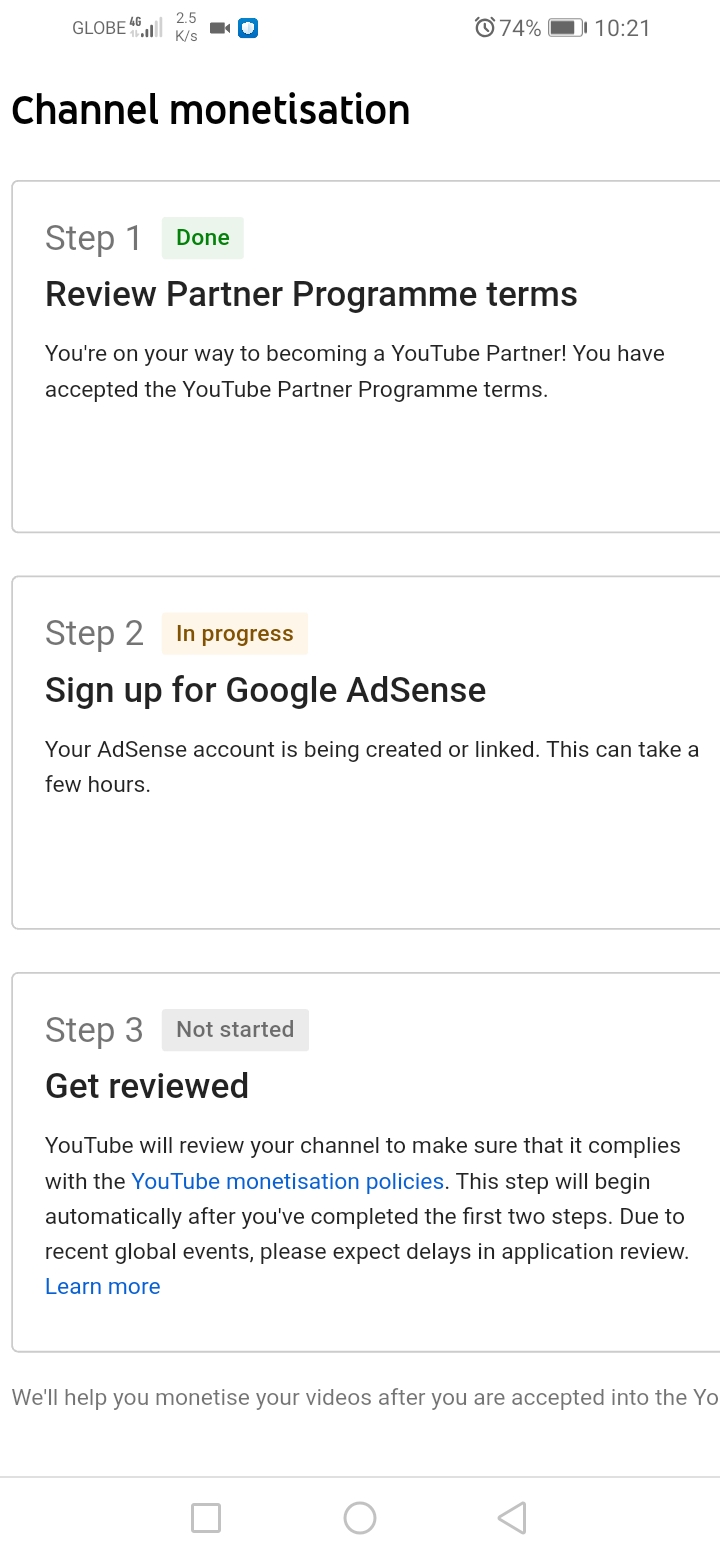720x1560 pixels.
Task: Tap the Step 1 label
Action: [x=93, y=238]
